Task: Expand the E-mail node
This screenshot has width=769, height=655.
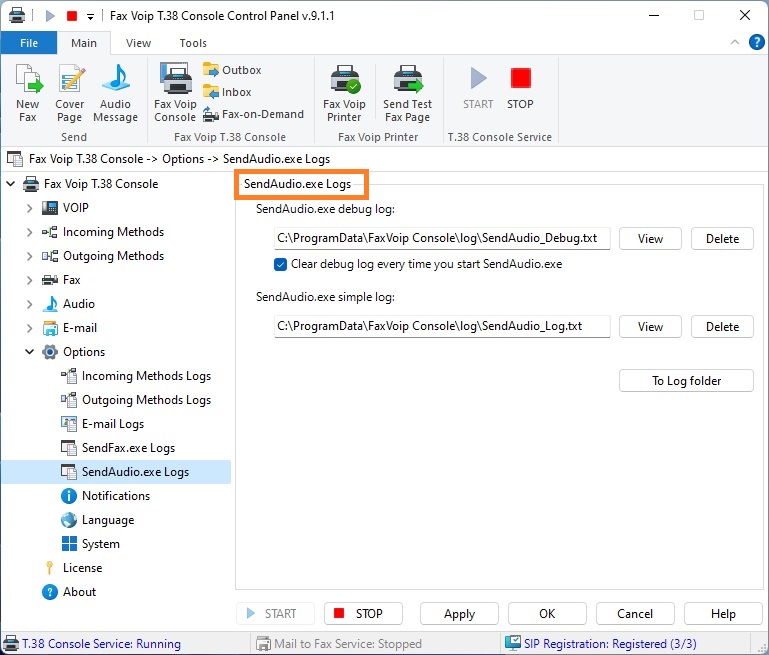Action: (29, 328)
